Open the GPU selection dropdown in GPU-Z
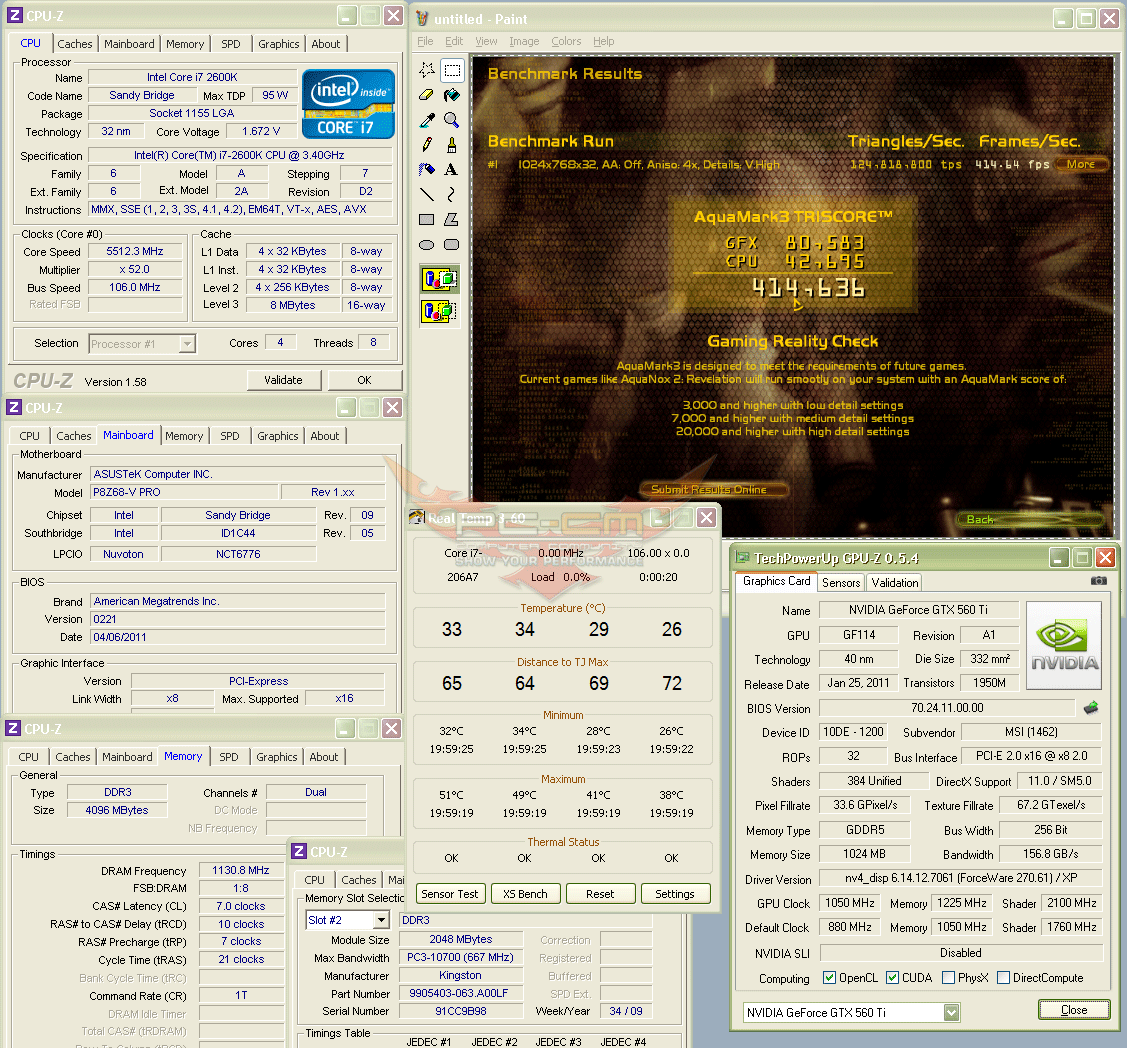Viewport: 1127px width, 1048px height. [x=951, y=1013]
